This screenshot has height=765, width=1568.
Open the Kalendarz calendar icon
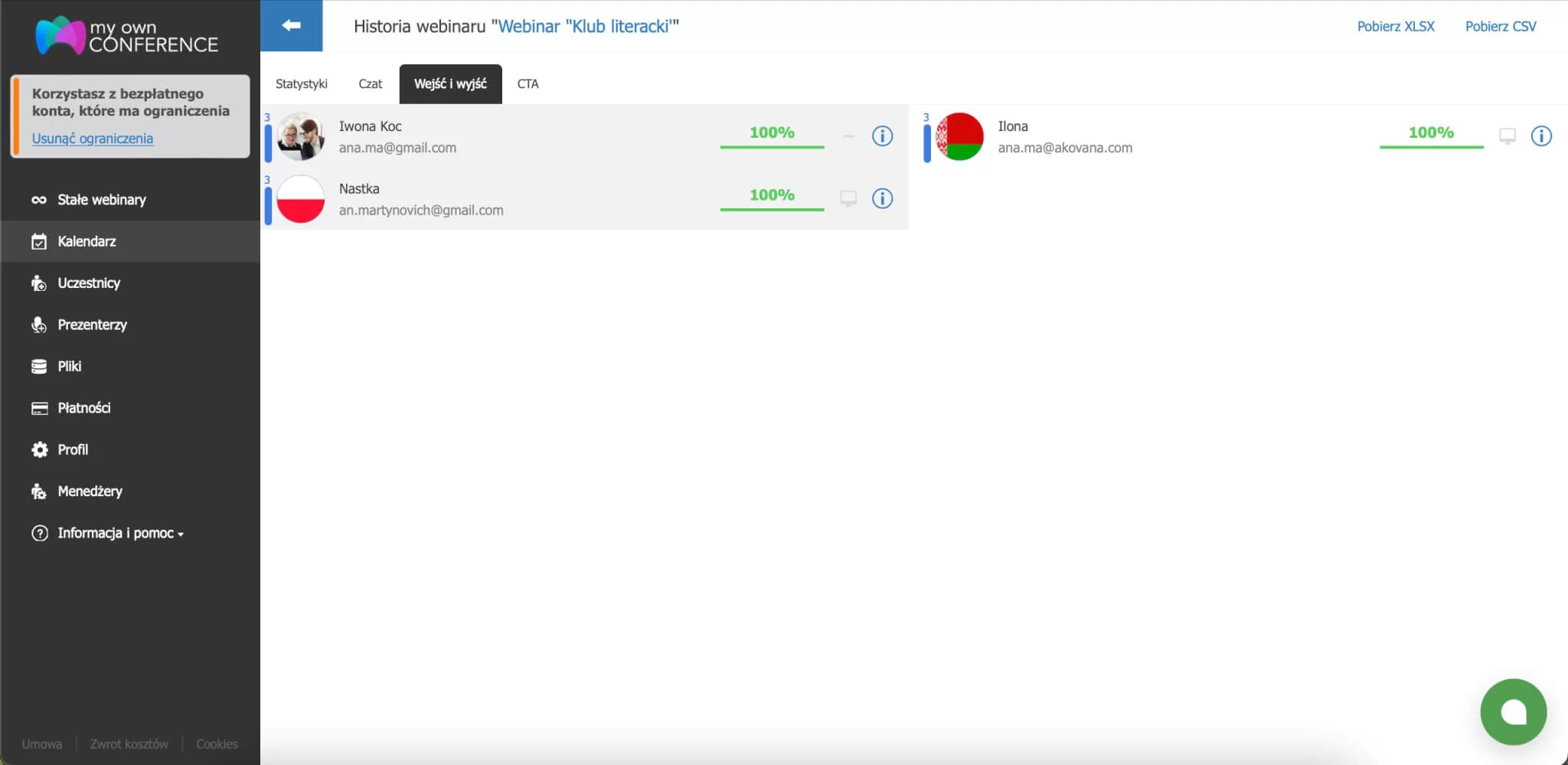pos(39,241)
